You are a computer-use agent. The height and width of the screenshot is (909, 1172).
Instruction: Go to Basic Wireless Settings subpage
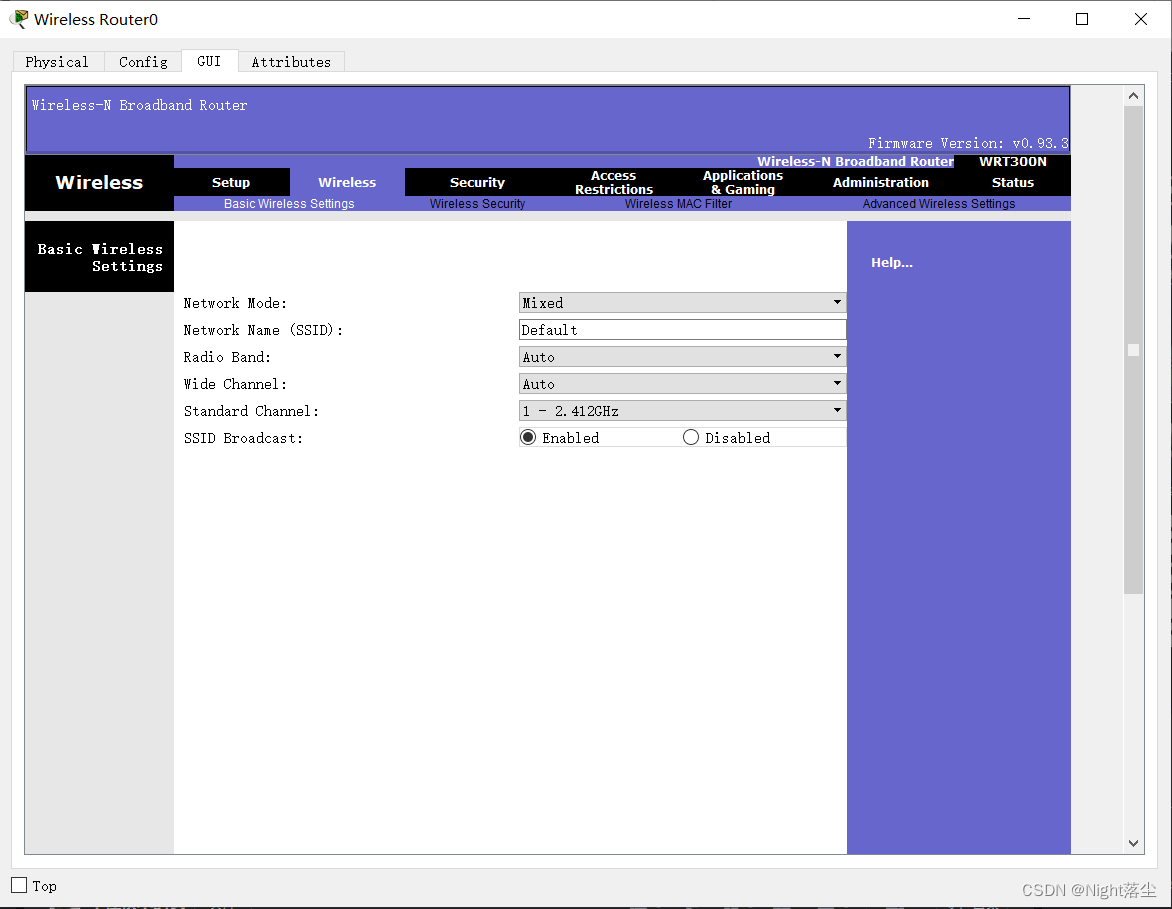coord(289,203)
